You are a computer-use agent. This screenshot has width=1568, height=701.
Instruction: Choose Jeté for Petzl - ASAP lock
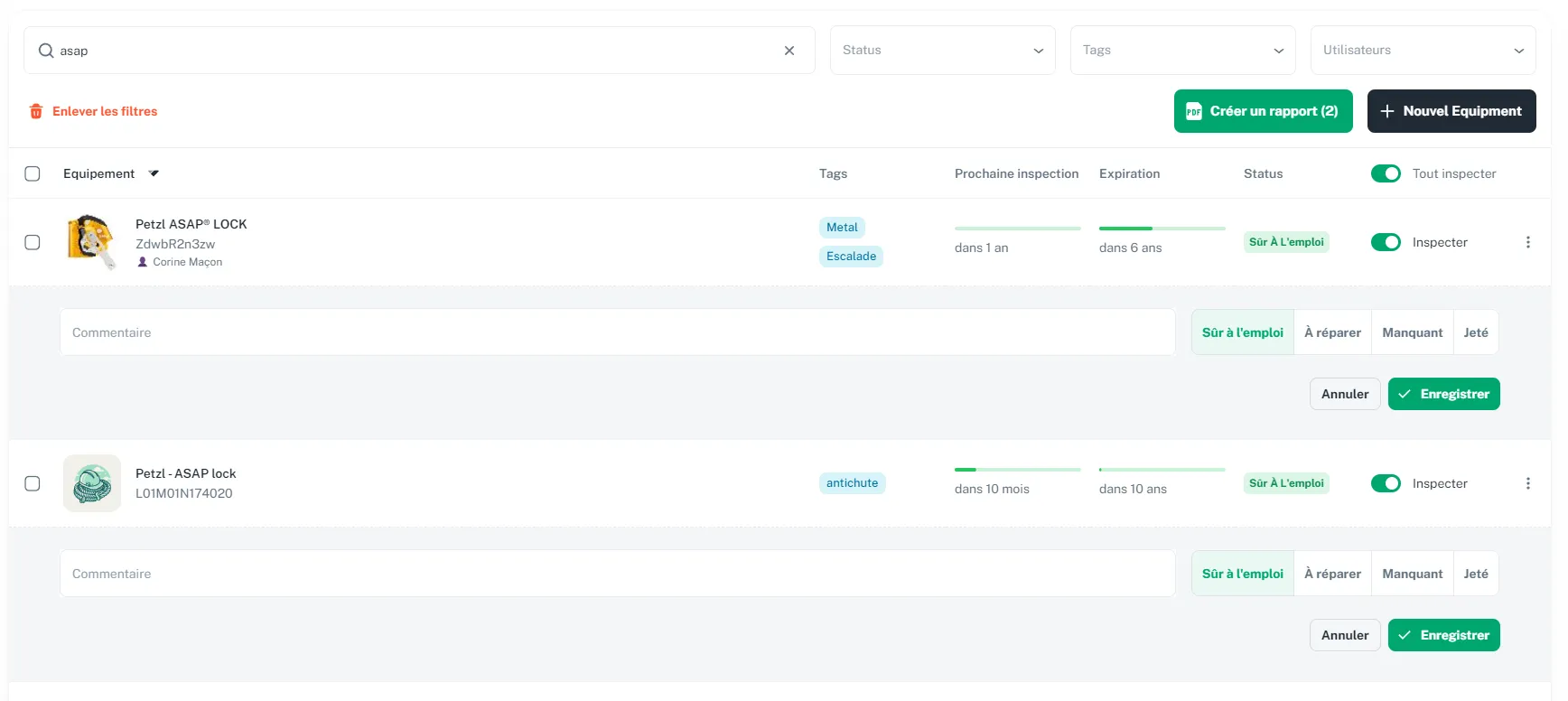1476,574
